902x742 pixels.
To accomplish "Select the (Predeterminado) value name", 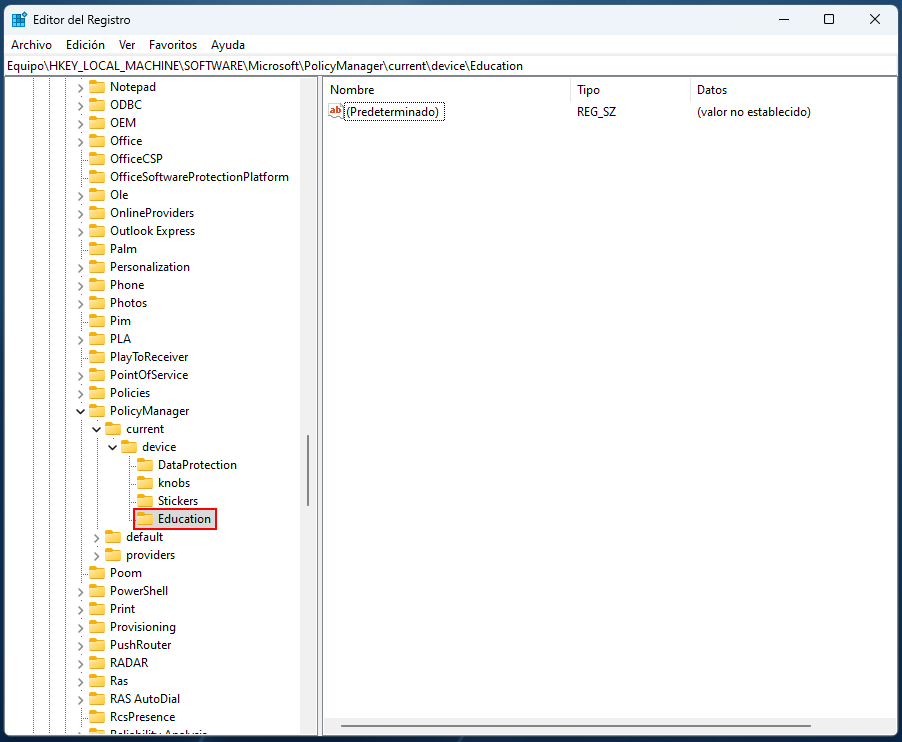I will 393,112.
